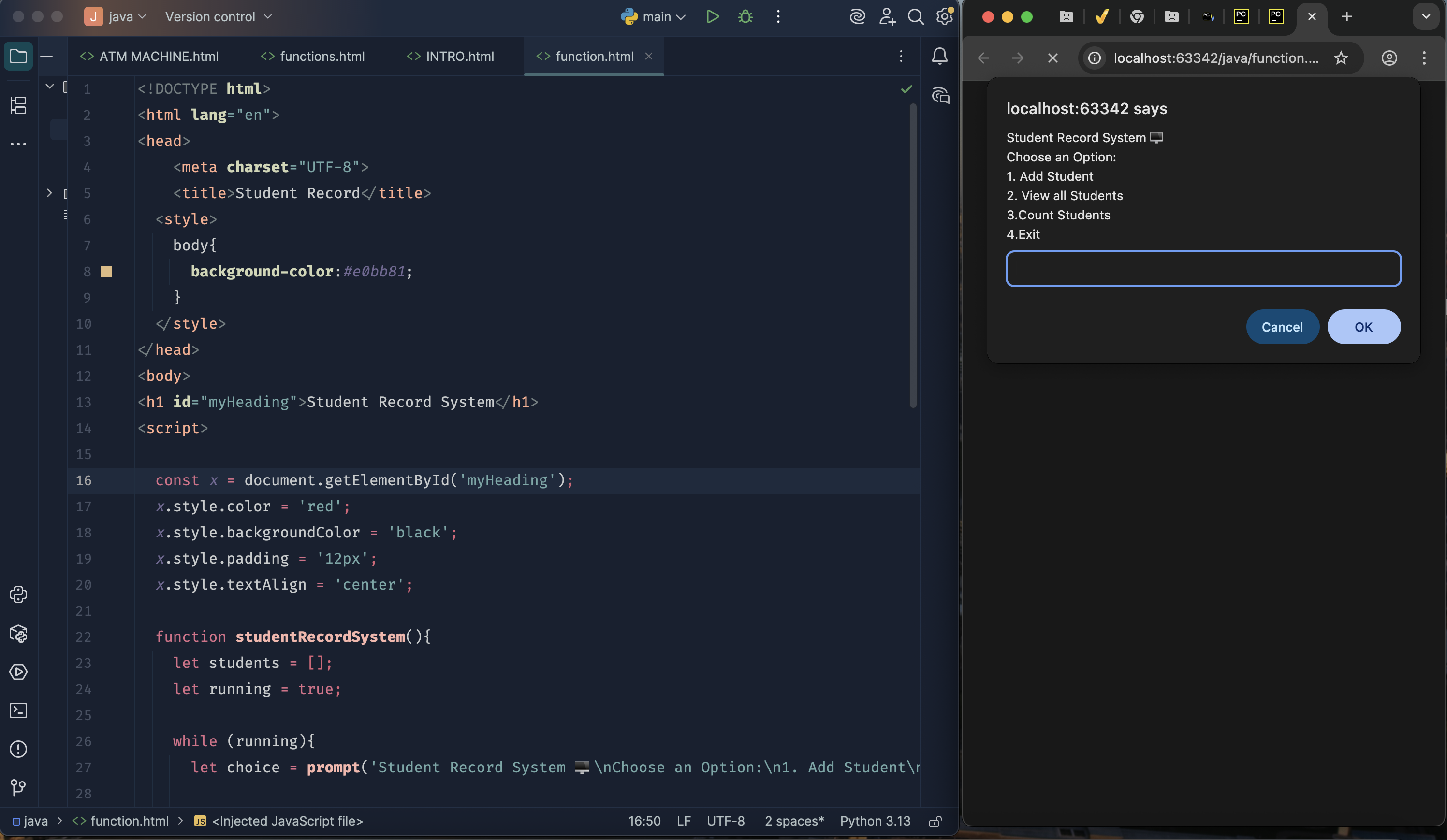
Task: Toggle the Project tool window
Action: [18, 56]
